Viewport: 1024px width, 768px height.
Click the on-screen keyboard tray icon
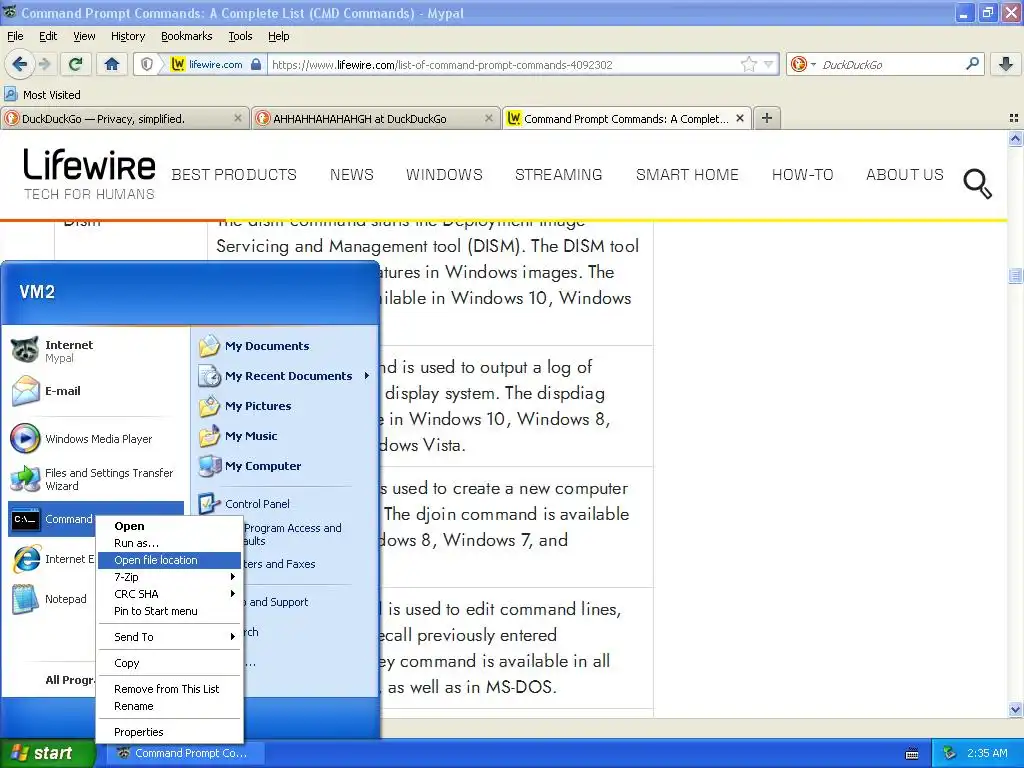click(912, 754)
